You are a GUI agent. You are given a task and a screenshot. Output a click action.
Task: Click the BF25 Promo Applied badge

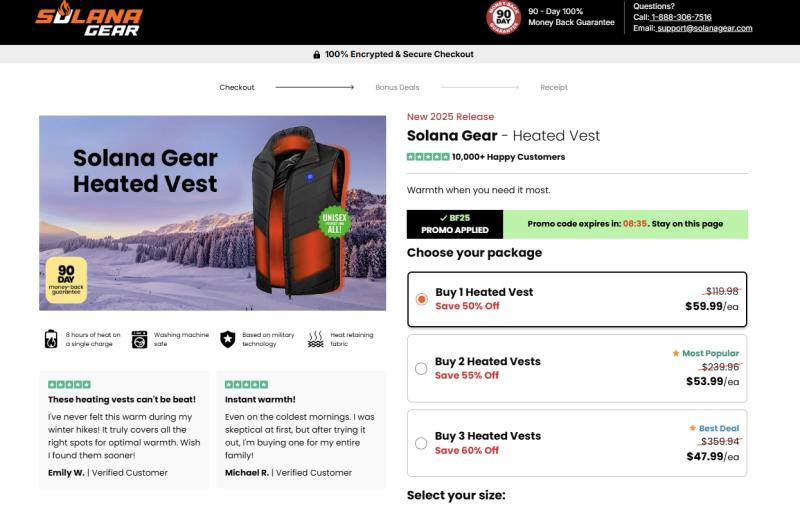coord(455,224)
